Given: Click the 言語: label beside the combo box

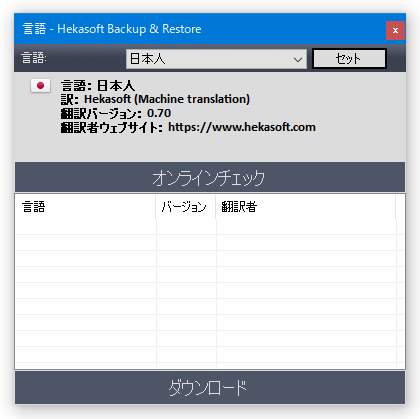Looking at the screenshot, I should (34, 58).
